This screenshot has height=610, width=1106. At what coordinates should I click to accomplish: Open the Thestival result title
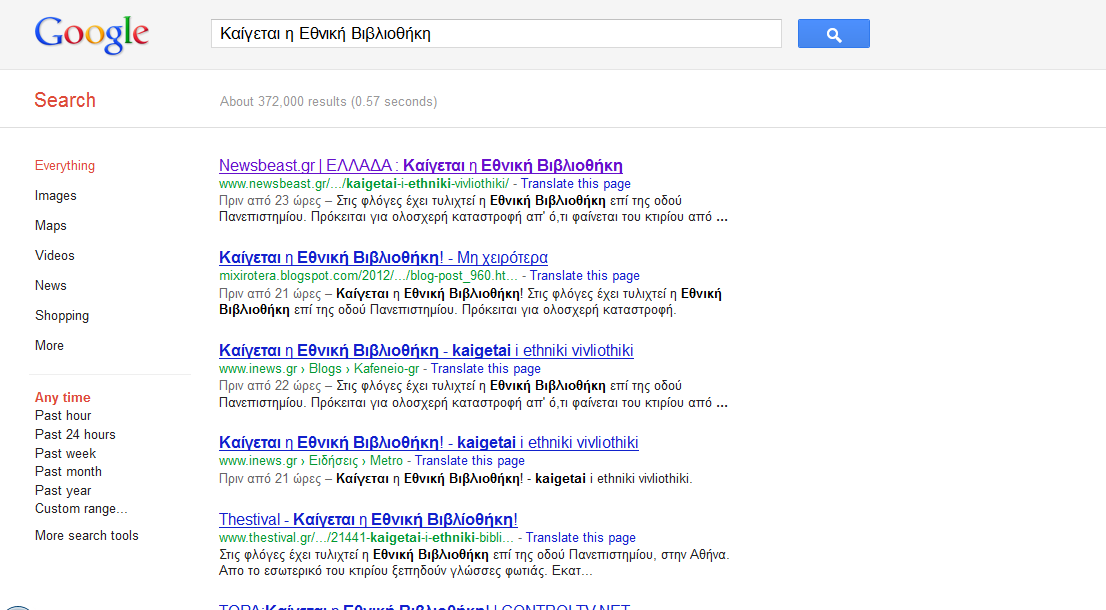tap(368, 520)
